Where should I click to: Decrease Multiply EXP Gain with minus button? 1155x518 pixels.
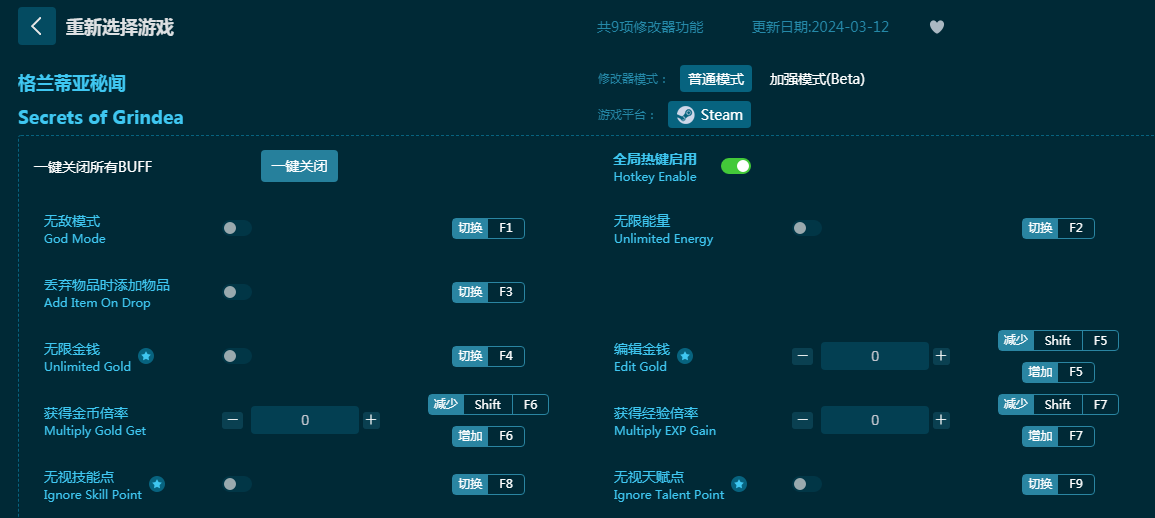pyautogui.click(x=803, y=420)
